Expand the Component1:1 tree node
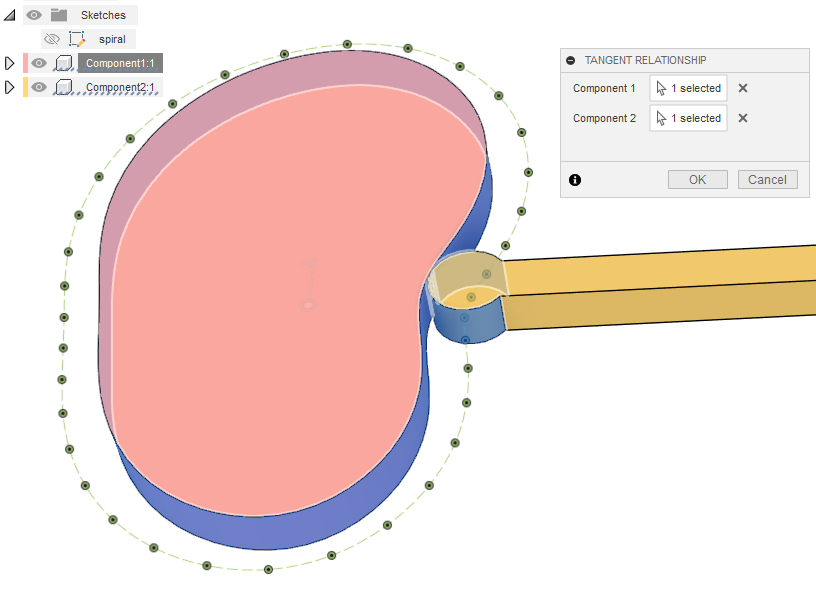Screen dimensions: 816x597 pyautogui.click(x=10, y=63)
